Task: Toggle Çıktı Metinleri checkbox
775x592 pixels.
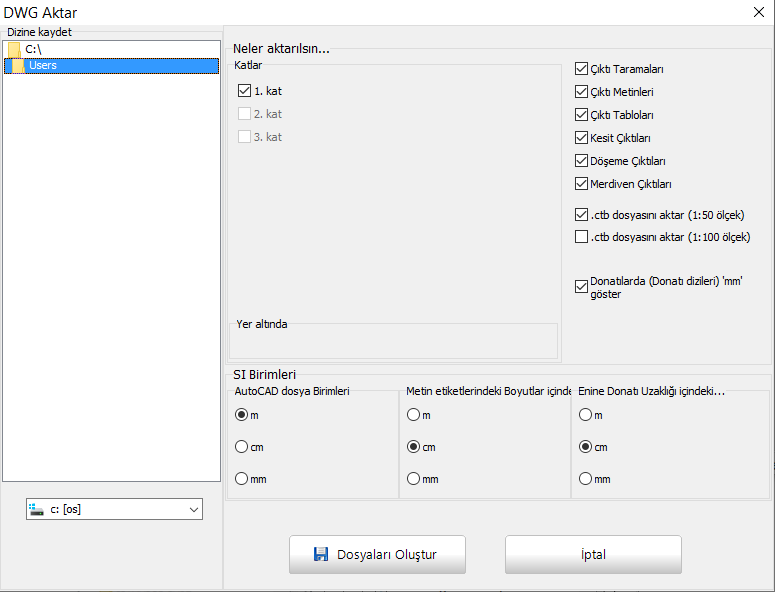Action: 582,92
